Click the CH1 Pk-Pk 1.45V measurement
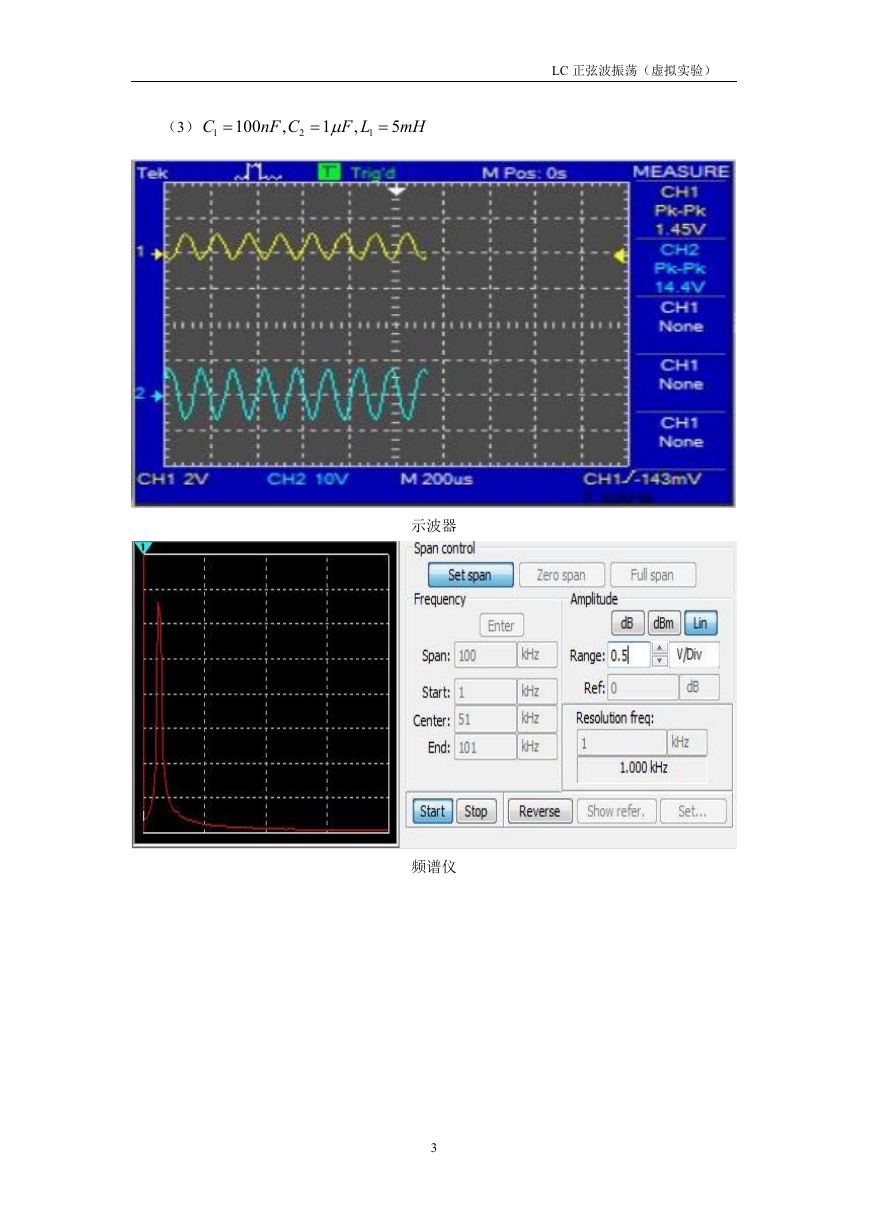This screenshot has height=1228, width=869. click(680, 210)
